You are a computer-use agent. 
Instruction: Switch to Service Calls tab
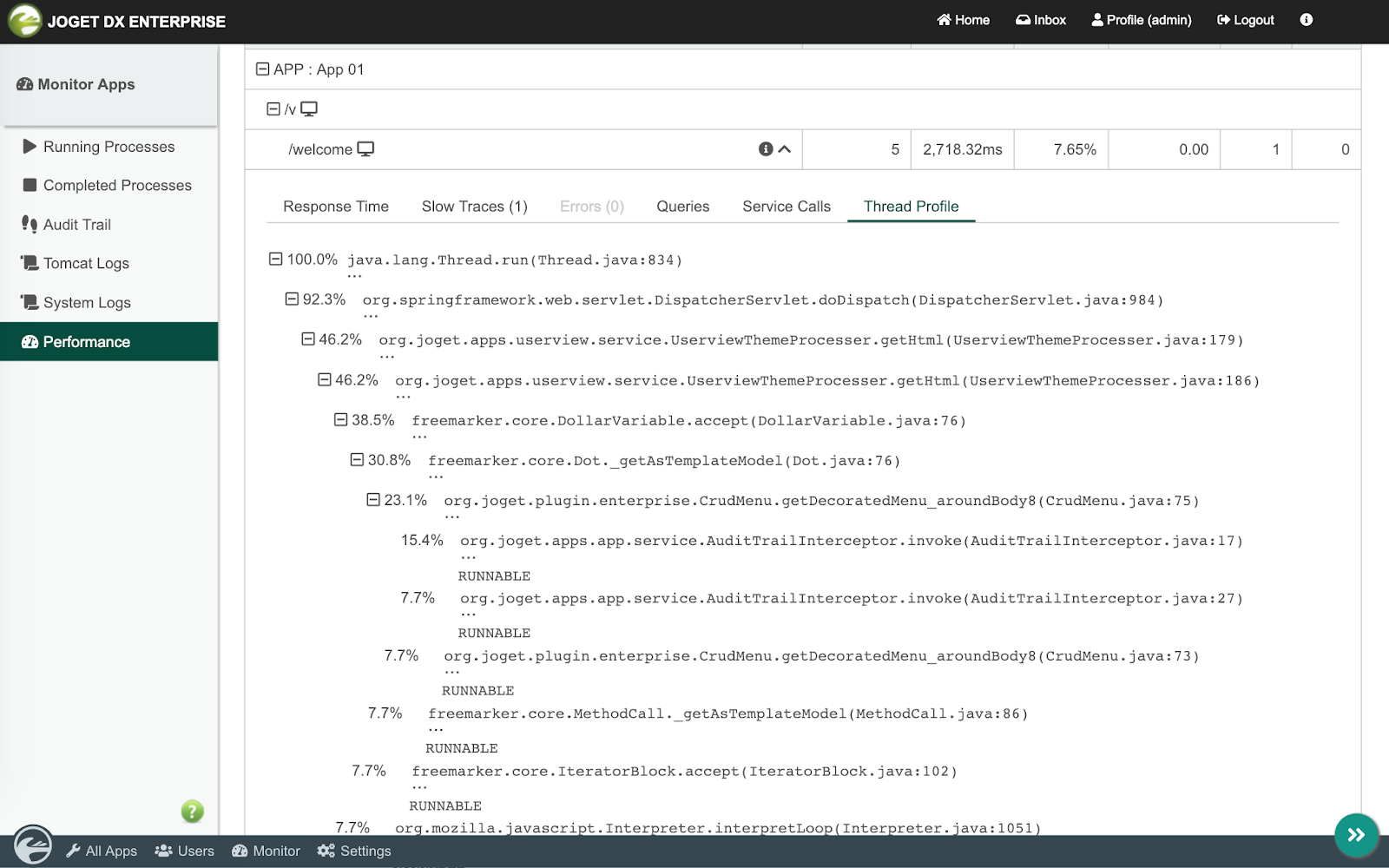(x=787, y=207)
